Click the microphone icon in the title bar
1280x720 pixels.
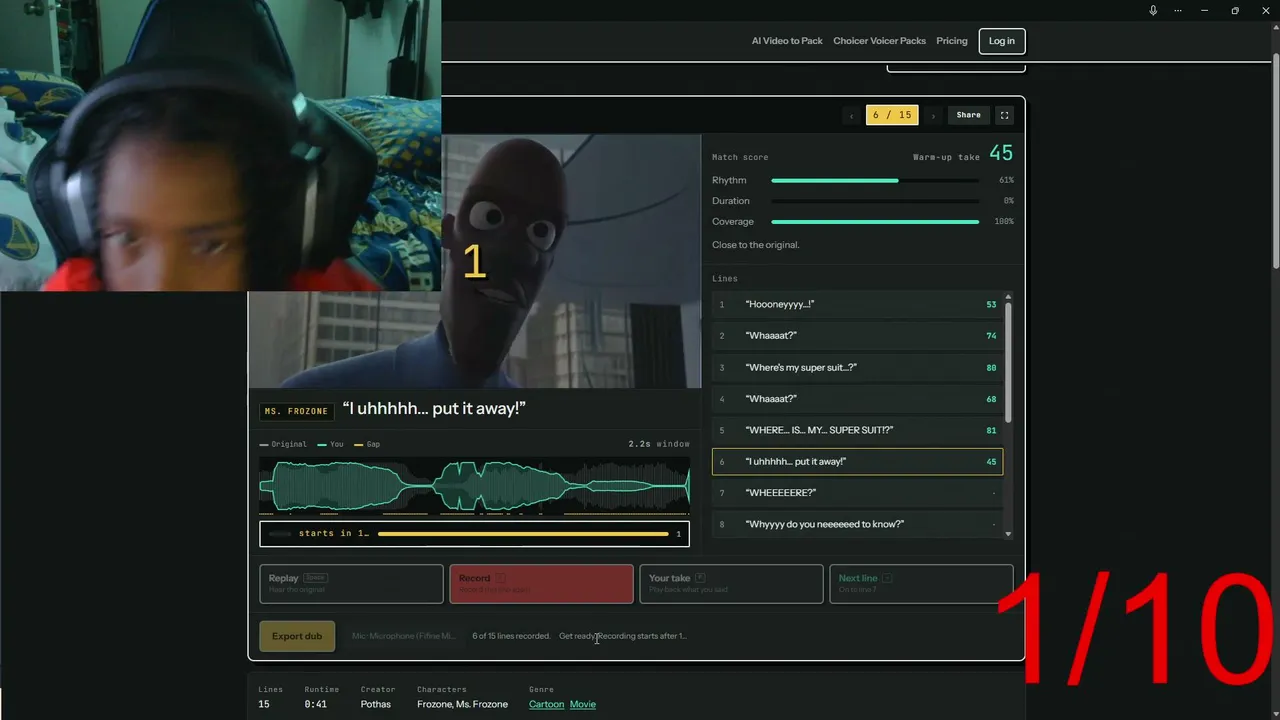point(1153,10)
